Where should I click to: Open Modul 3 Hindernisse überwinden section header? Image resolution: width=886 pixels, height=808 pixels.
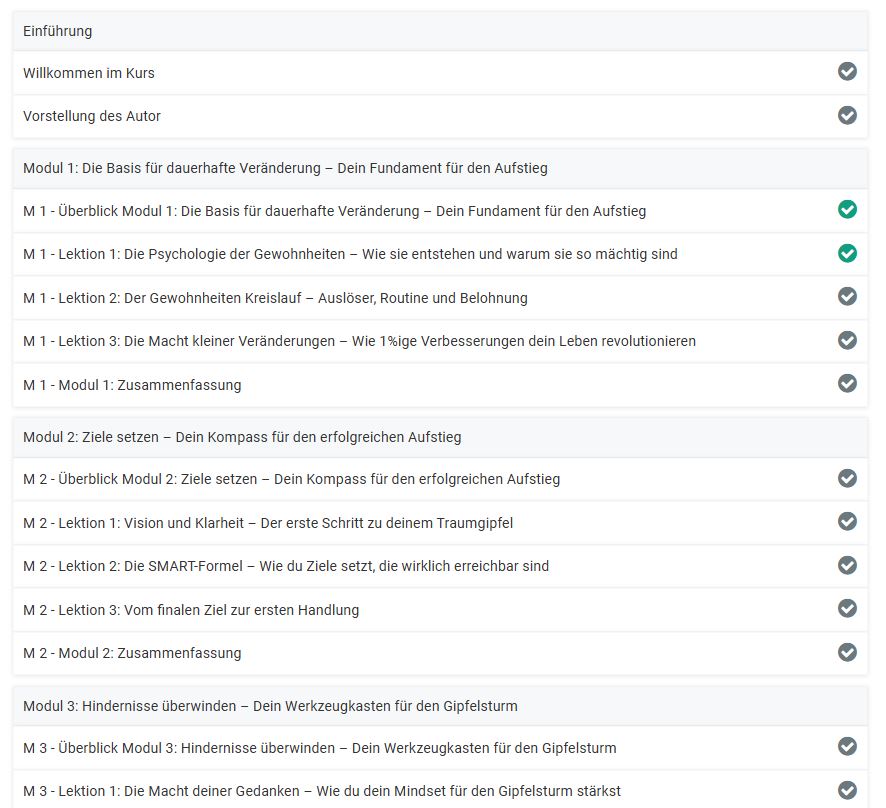[x=440, y=706]
